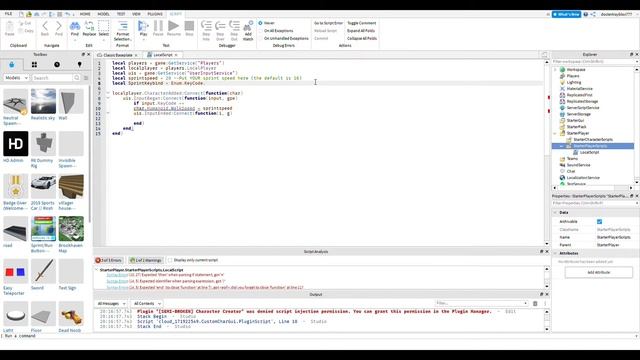
Task: Open the All Messages dropdown in Output
Action: click(111, 303)
